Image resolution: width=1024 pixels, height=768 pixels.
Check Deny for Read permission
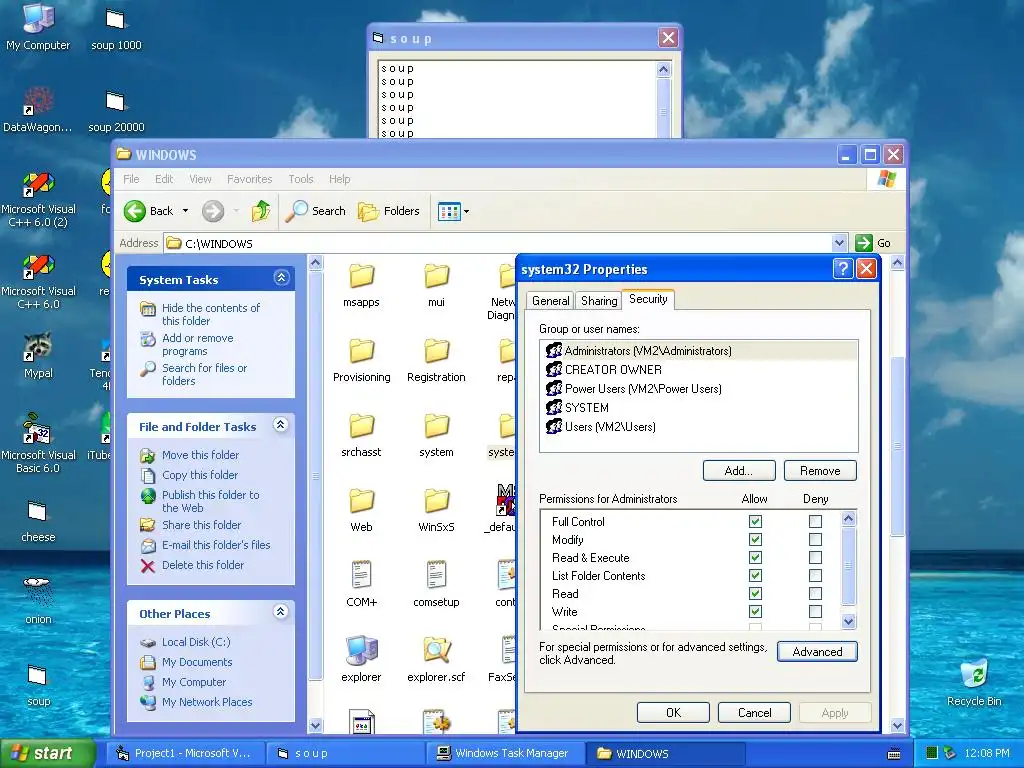(815, 593)
